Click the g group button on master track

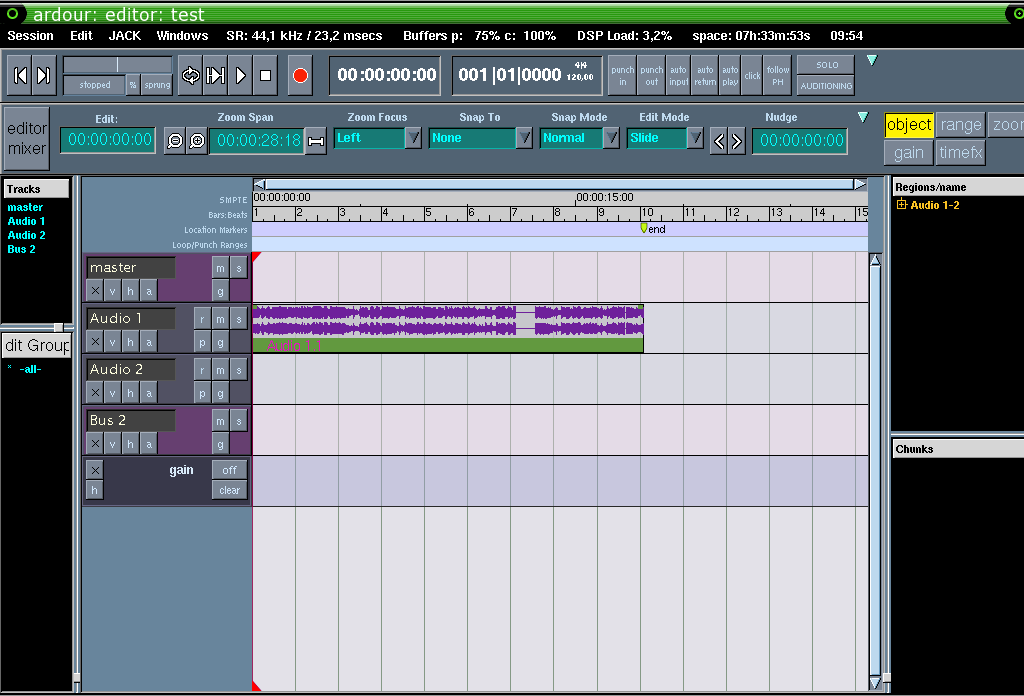pyautogui.click(x=221, y=291)
